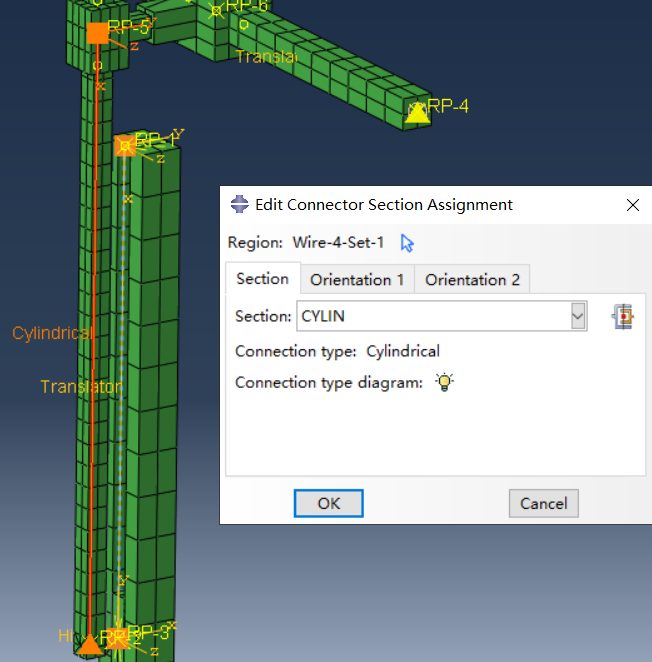The width and height of the screenshot is (652, 662).
Task: Close the Edit Connector Section Assignment dialog
Action: point(632,205)
